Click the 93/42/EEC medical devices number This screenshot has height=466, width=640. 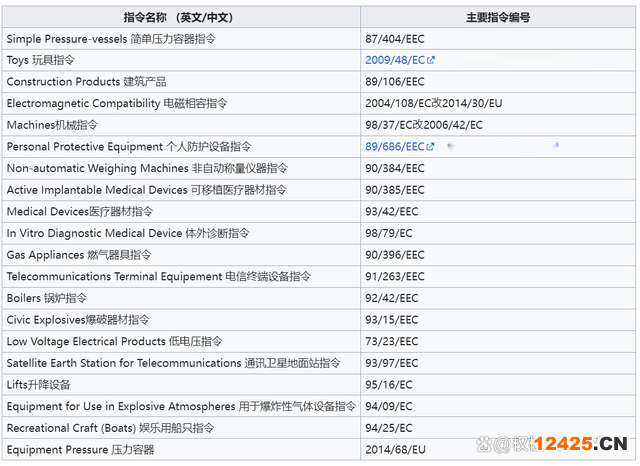click(x=394, y=212)
